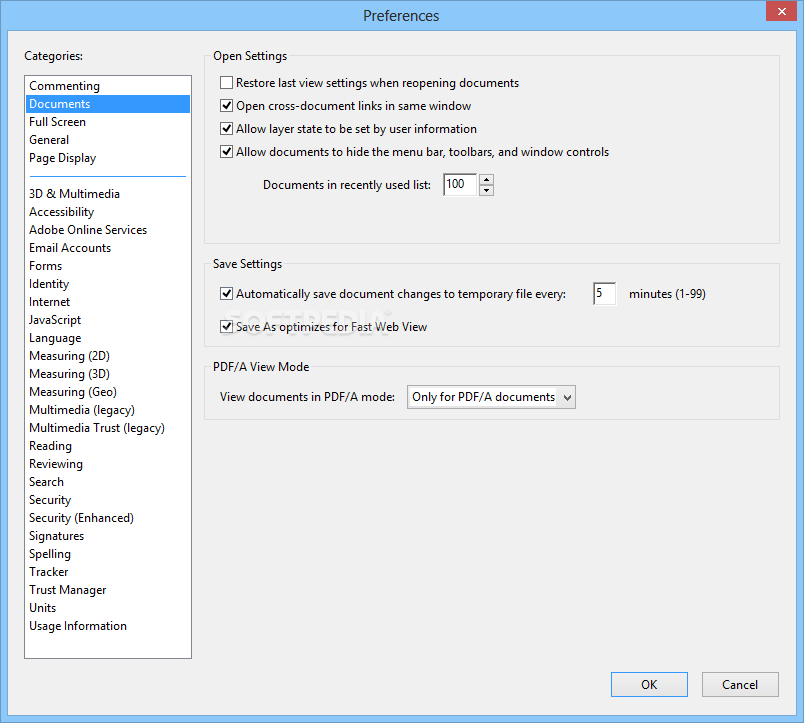This screenshot has height=723, width=804.
Task: Select the Security category
Action: 108,499
